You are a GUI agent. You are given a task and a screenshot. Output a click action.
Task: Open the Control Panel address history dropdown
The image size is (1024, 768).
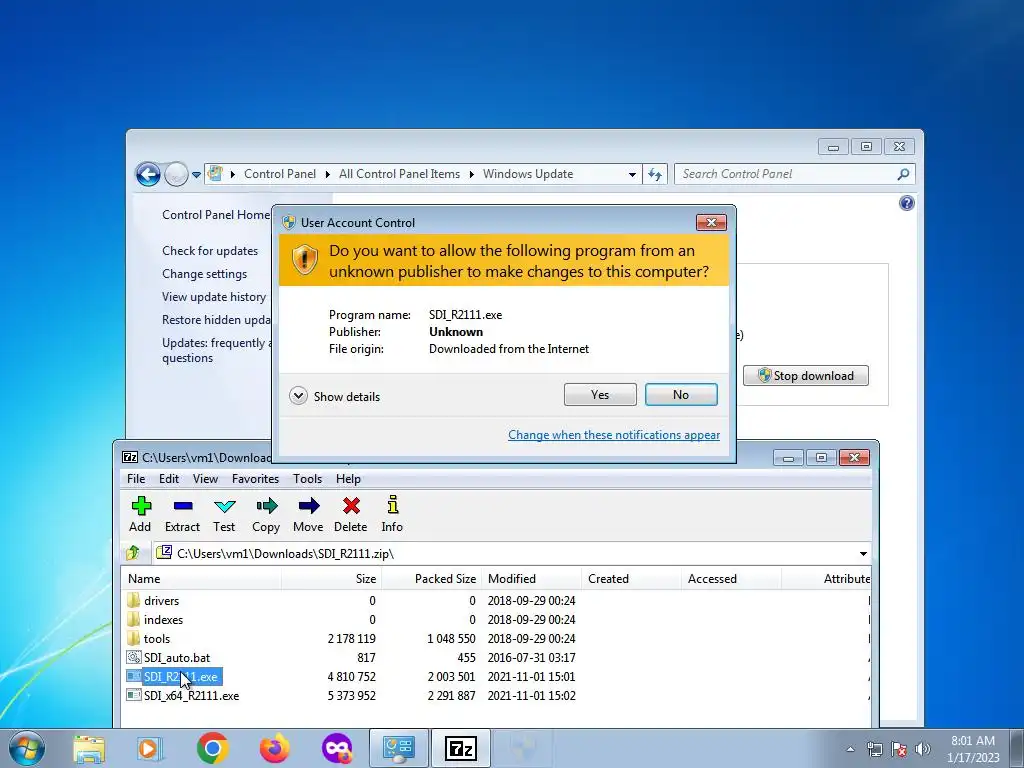pyautogui.click(x=632, y=174)
